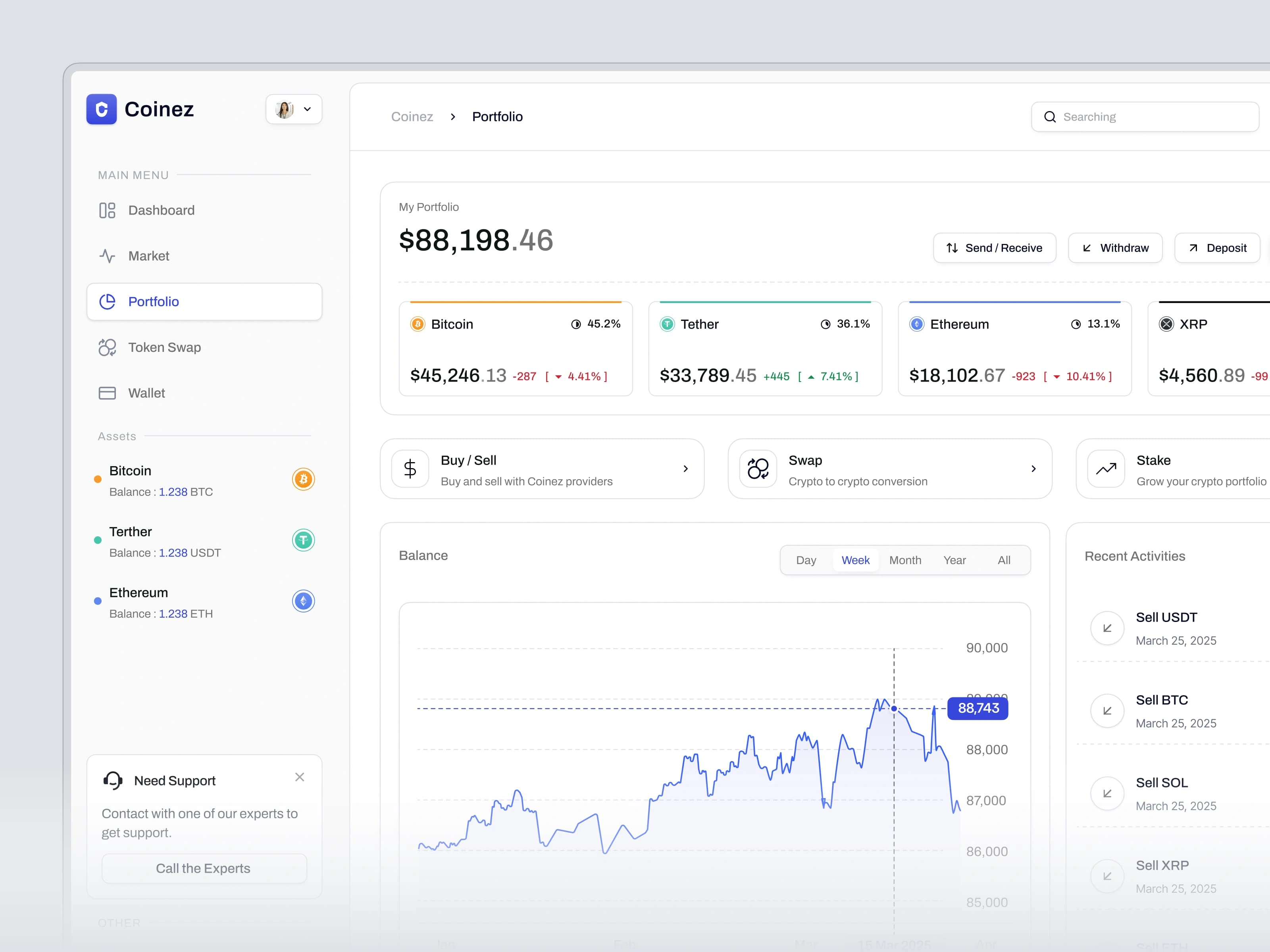Open Market in the main menu
1270x952 pixels.
point(204,256)
